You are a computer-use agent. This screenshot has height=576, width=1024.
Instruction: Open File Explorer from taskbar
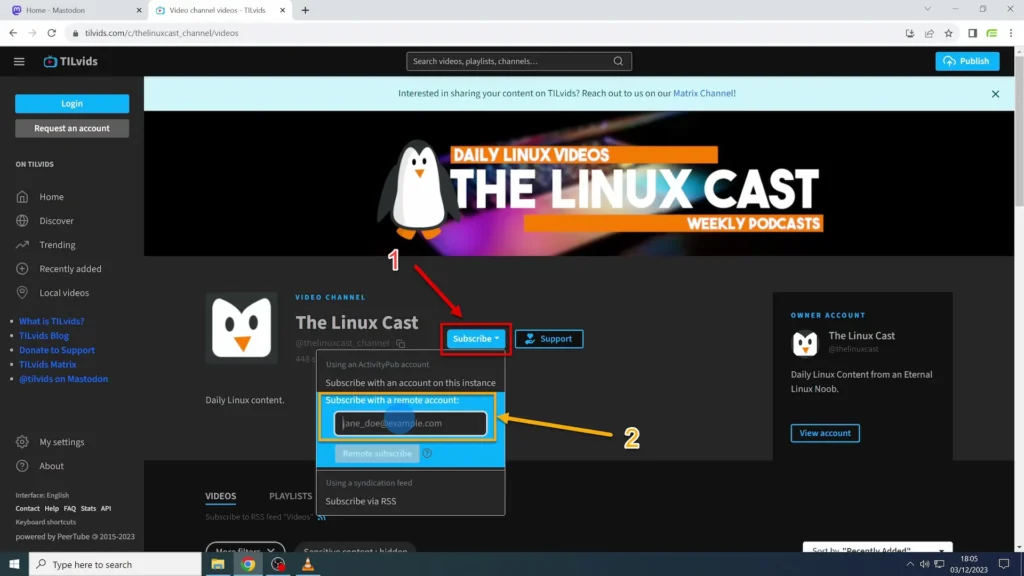(x=217, y=564)
